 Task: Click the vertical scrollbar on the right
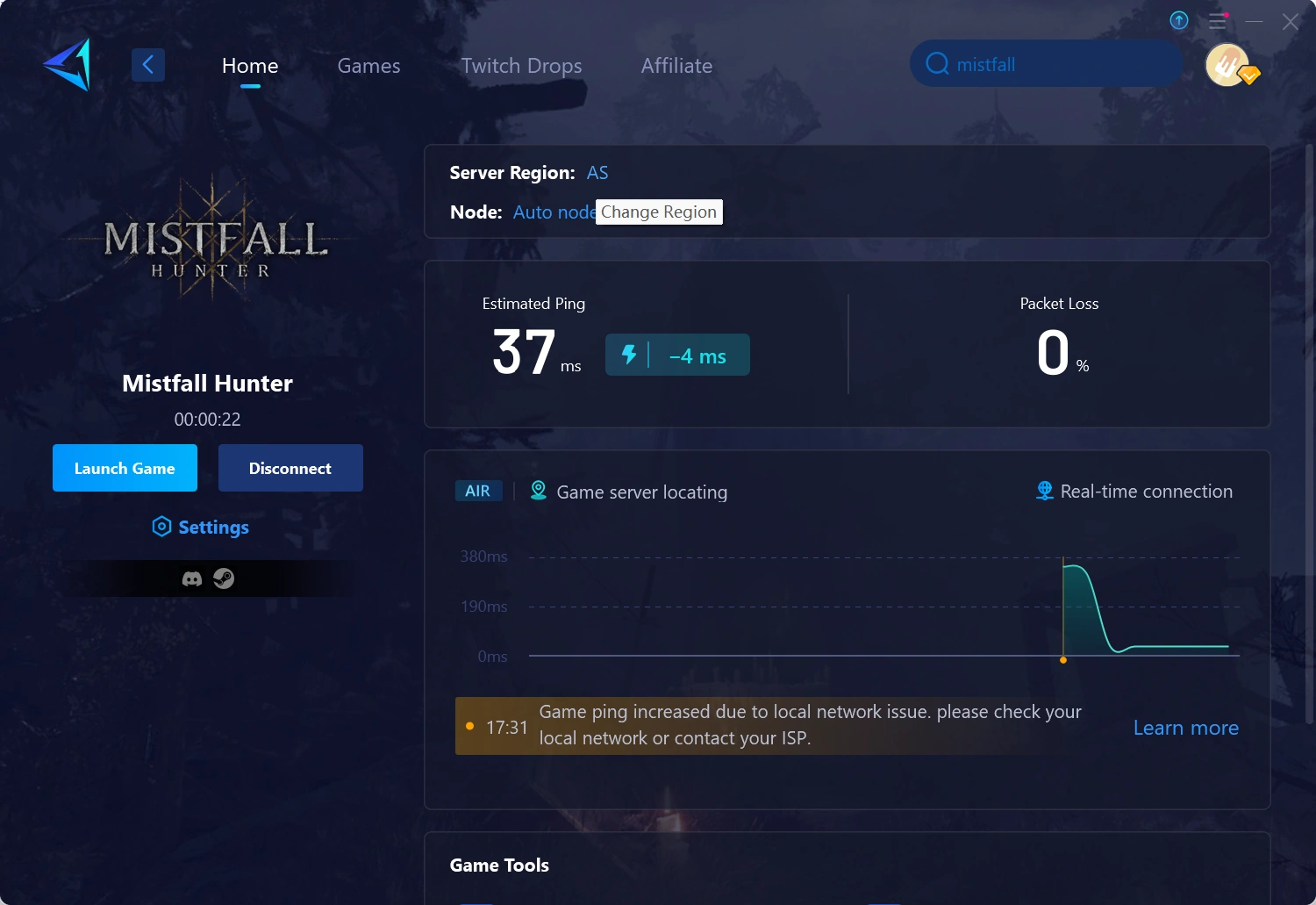1310,435
